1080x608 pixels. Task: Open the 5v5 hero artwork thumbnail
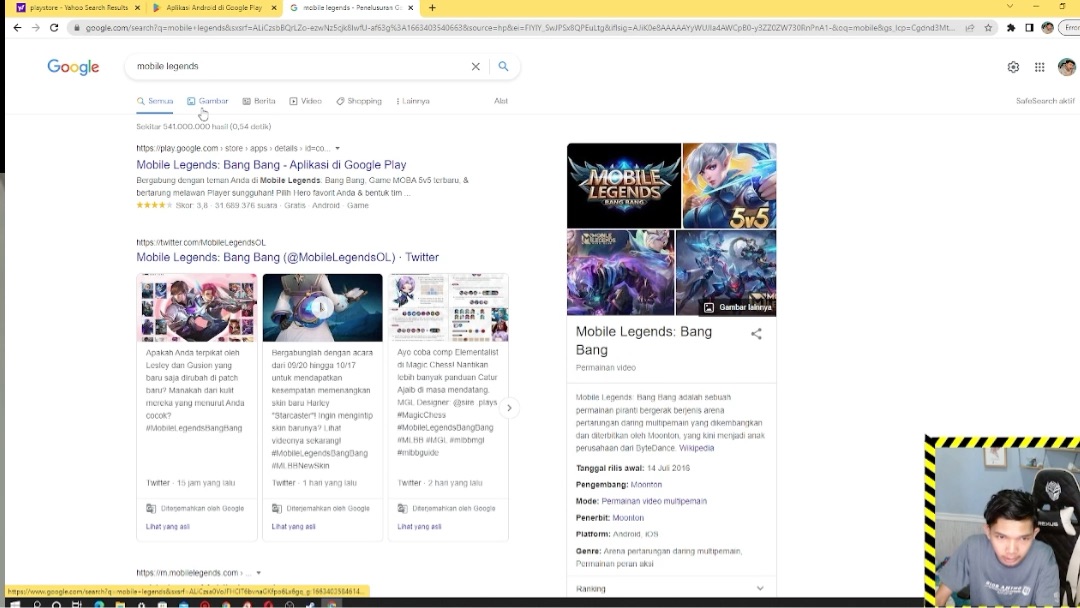[729, 185]
